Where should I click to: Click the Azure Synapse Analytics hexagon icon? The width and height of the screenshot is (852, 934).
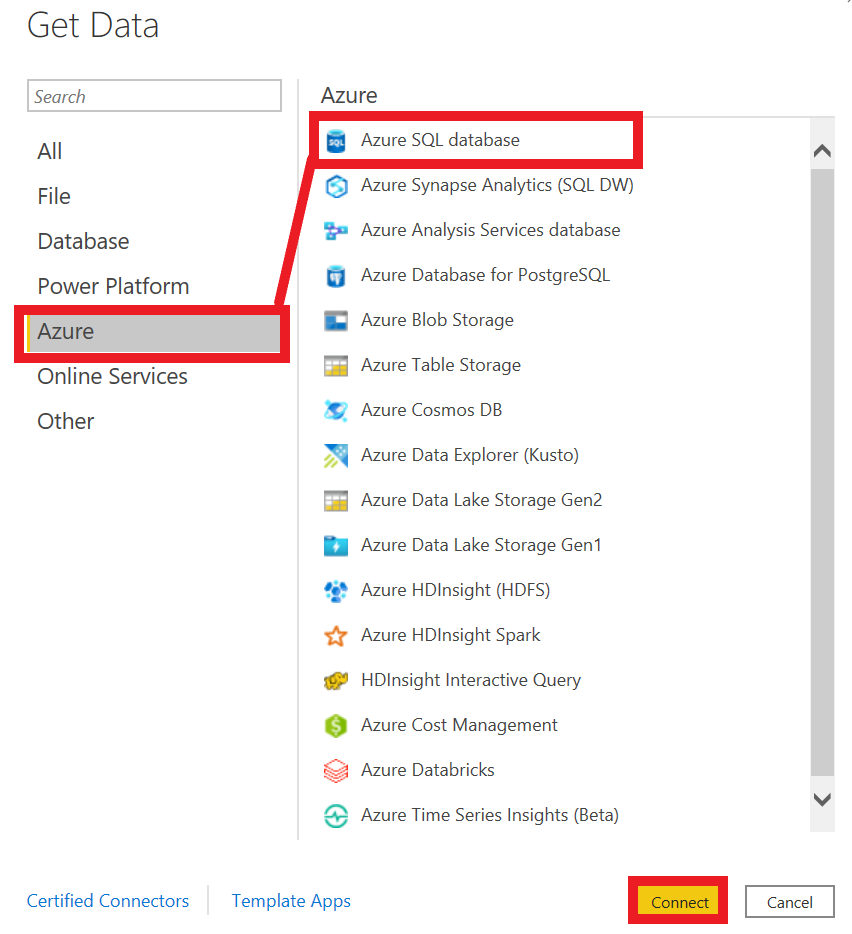[336, 186]
